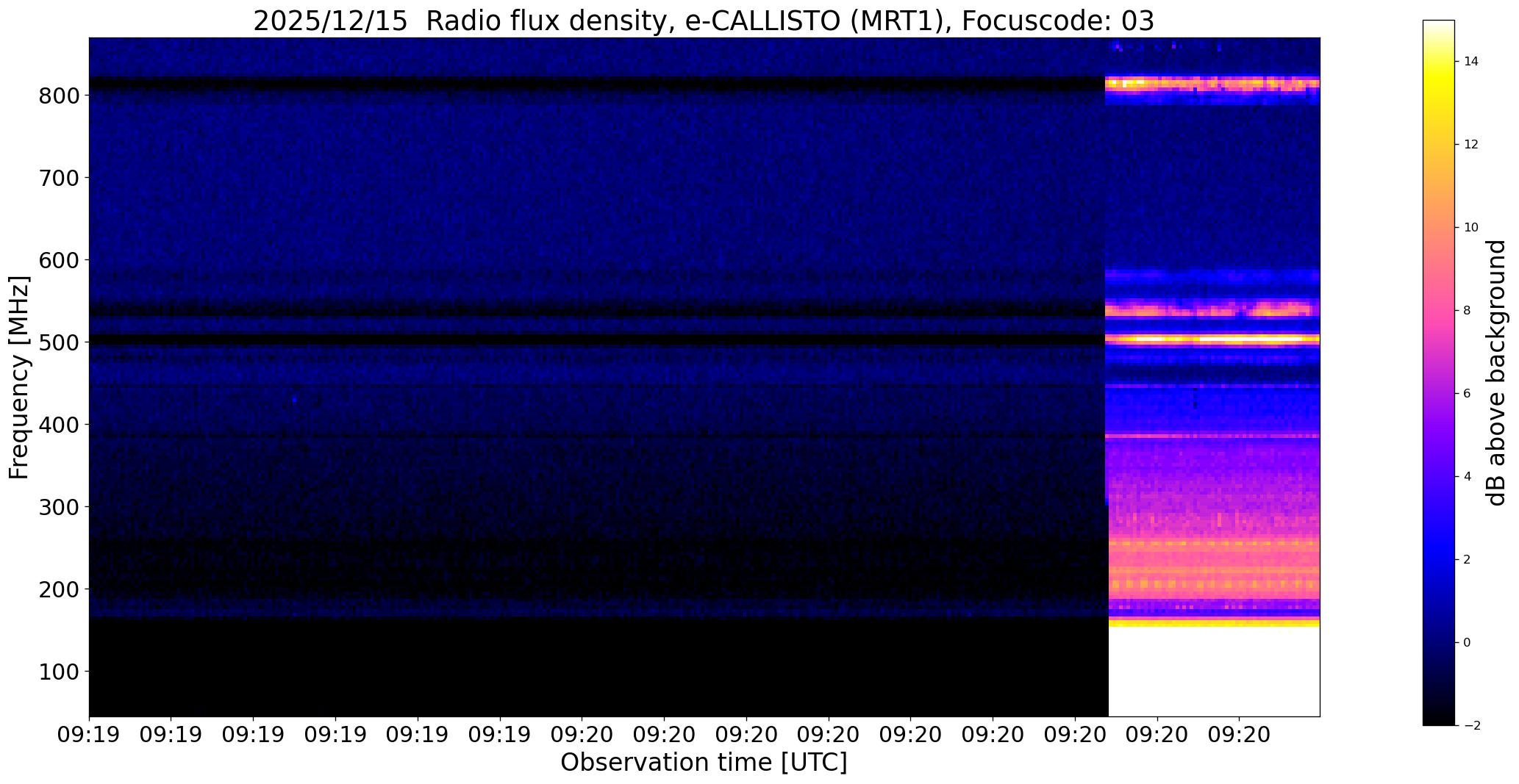Click the 2 tick label on colorbar
The height and width of the screenshot is (784, 1519).
click(x=1468, y=560)
